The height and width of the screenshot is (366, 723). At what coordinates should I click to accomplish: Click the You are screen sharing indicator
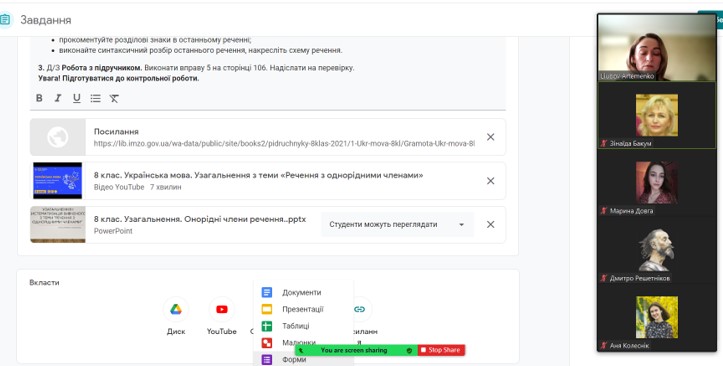point(354,350)
